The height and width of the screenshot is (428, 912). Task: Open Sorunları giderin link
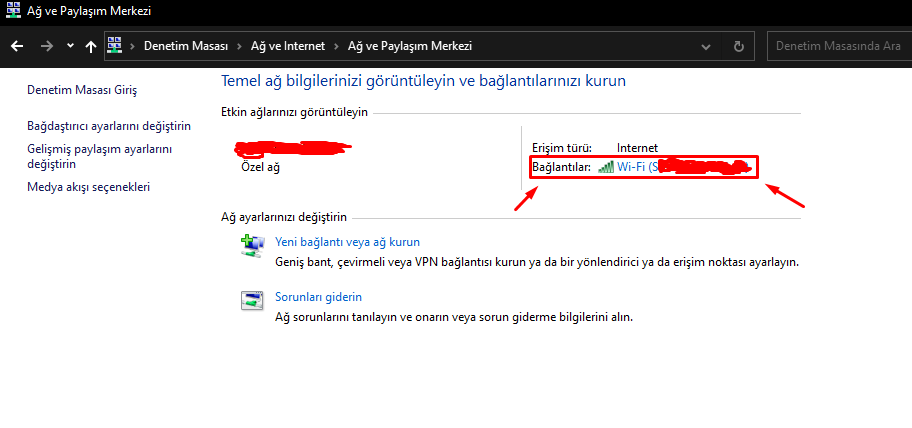[x=318, y=297]
